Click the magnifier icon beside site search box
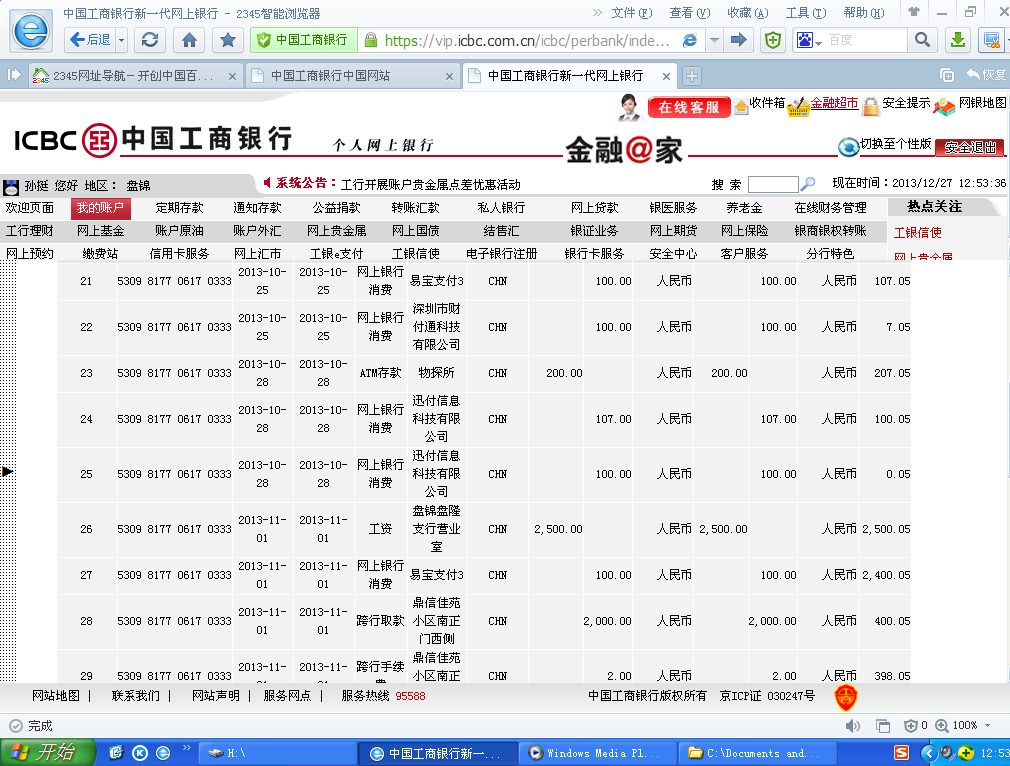 [x=808, y=184]
